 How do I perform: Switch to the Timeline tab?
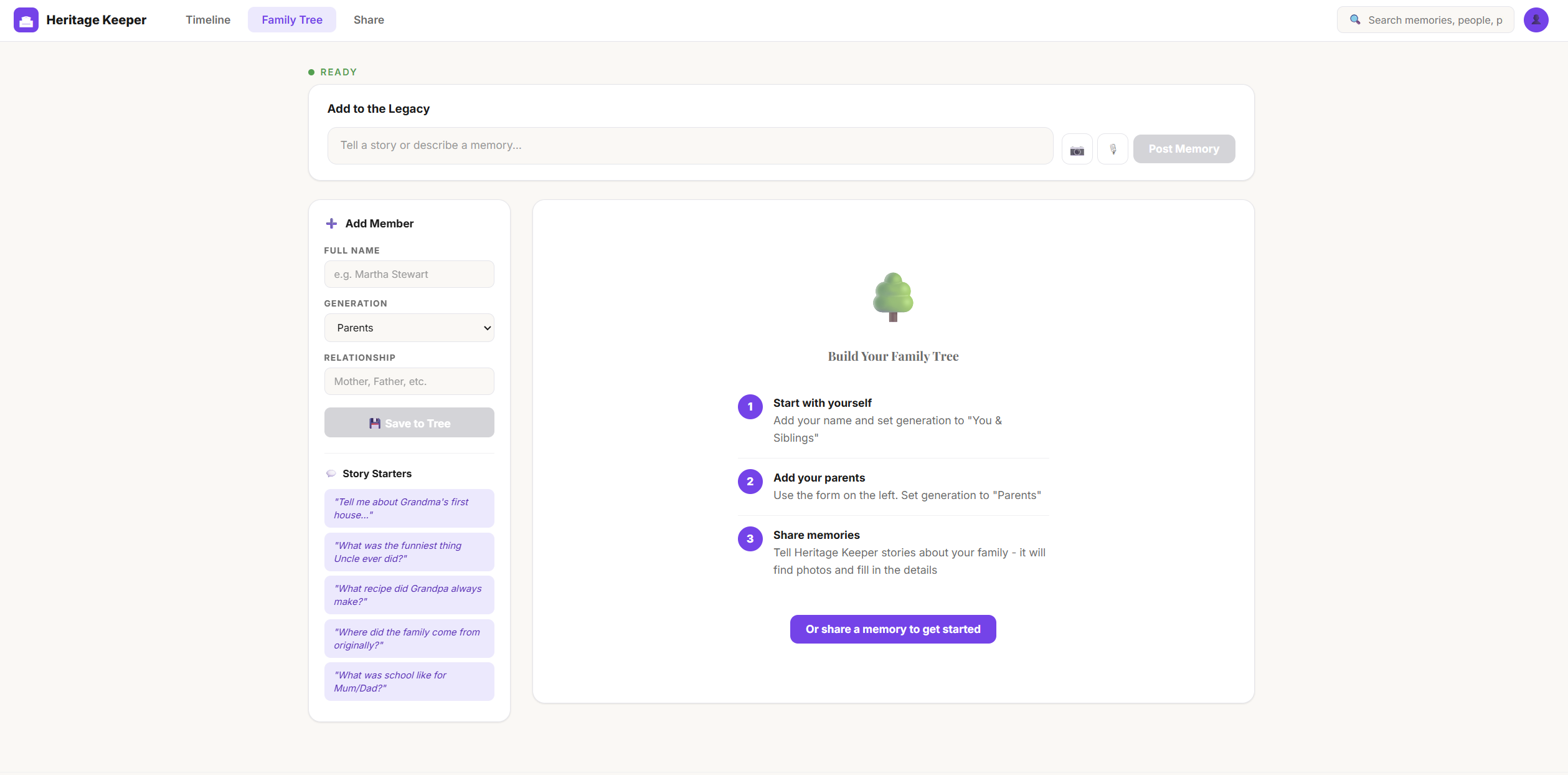tap(208, 20)
